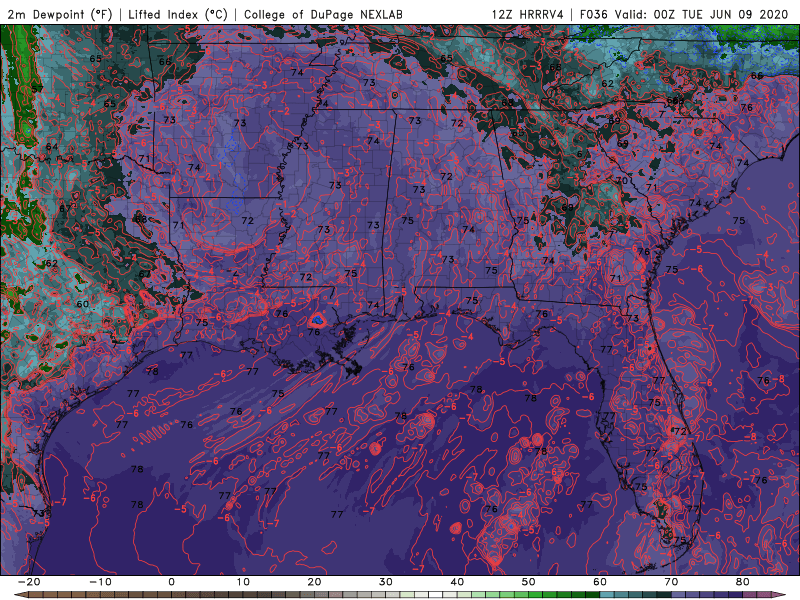This screenshot has height=600, width=800.
Task: Click the "-10" color scale label
Action: [x=100, y=582]
